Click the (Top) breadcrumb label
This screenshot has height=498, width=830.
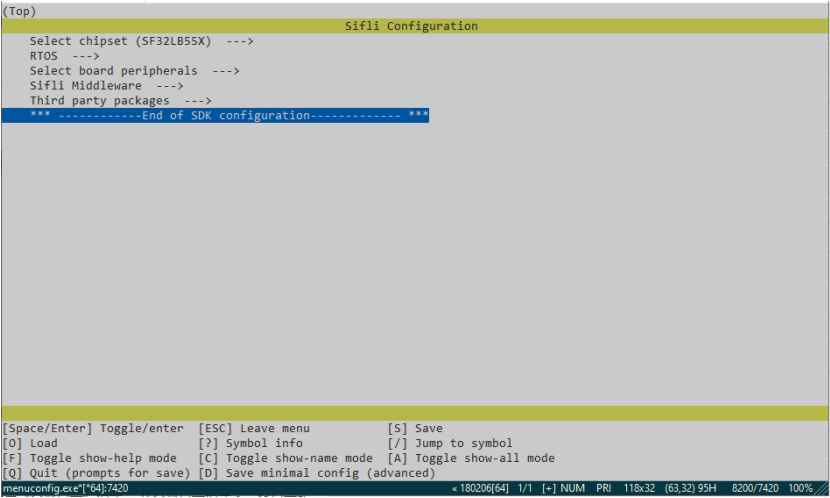click(x=20, y=11)
